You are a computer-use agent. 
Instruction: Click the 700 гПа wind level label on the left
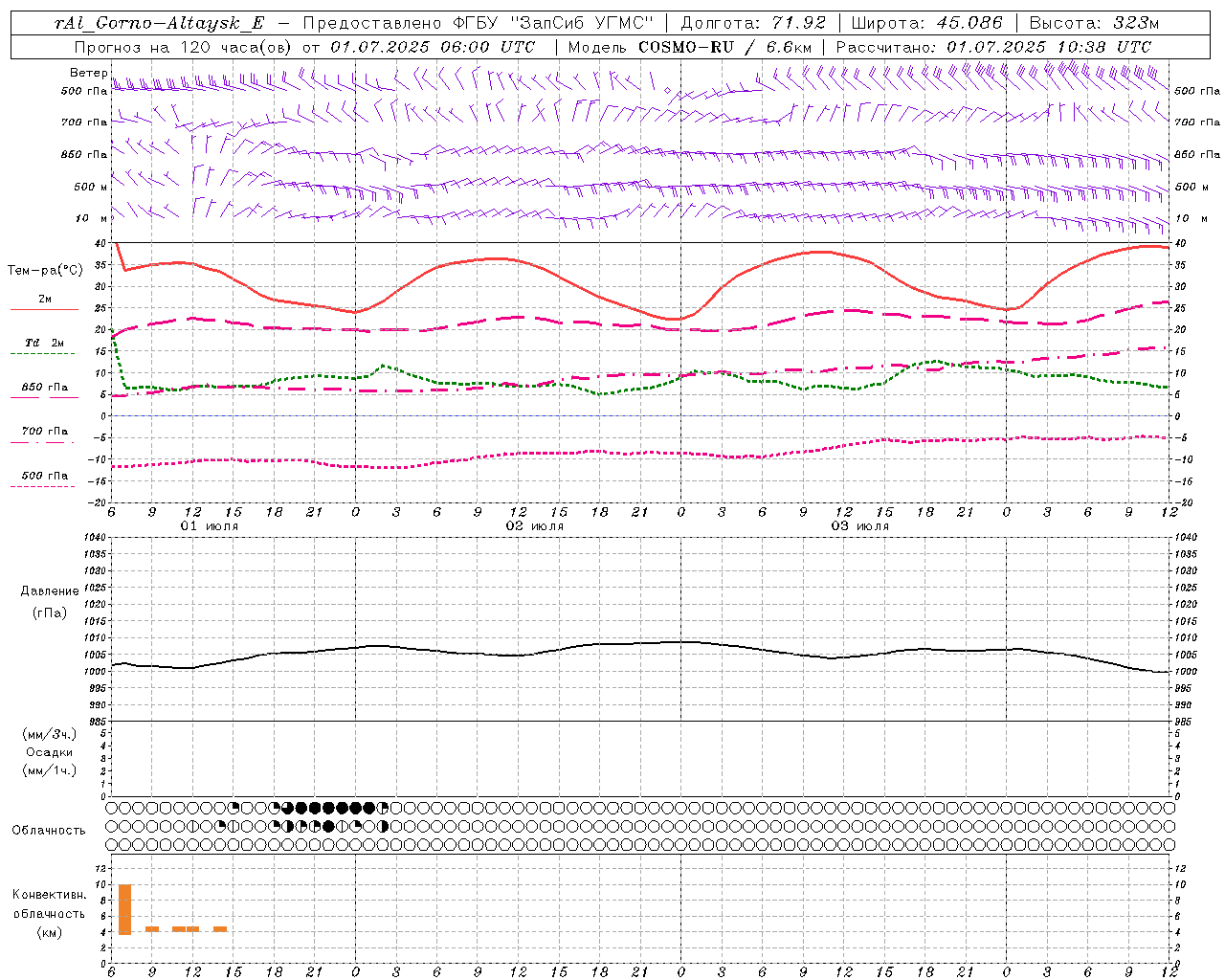[x=84, y=122]
